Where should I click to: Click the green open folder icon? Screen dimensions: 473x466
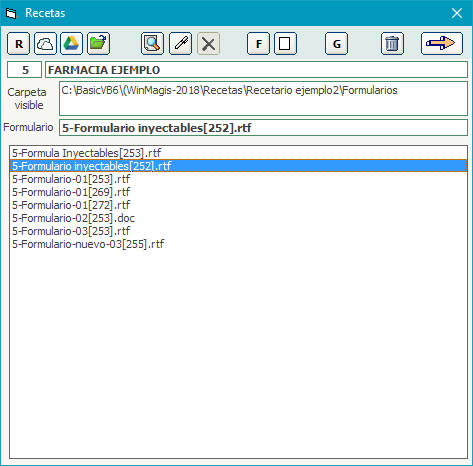coord(98,44)
